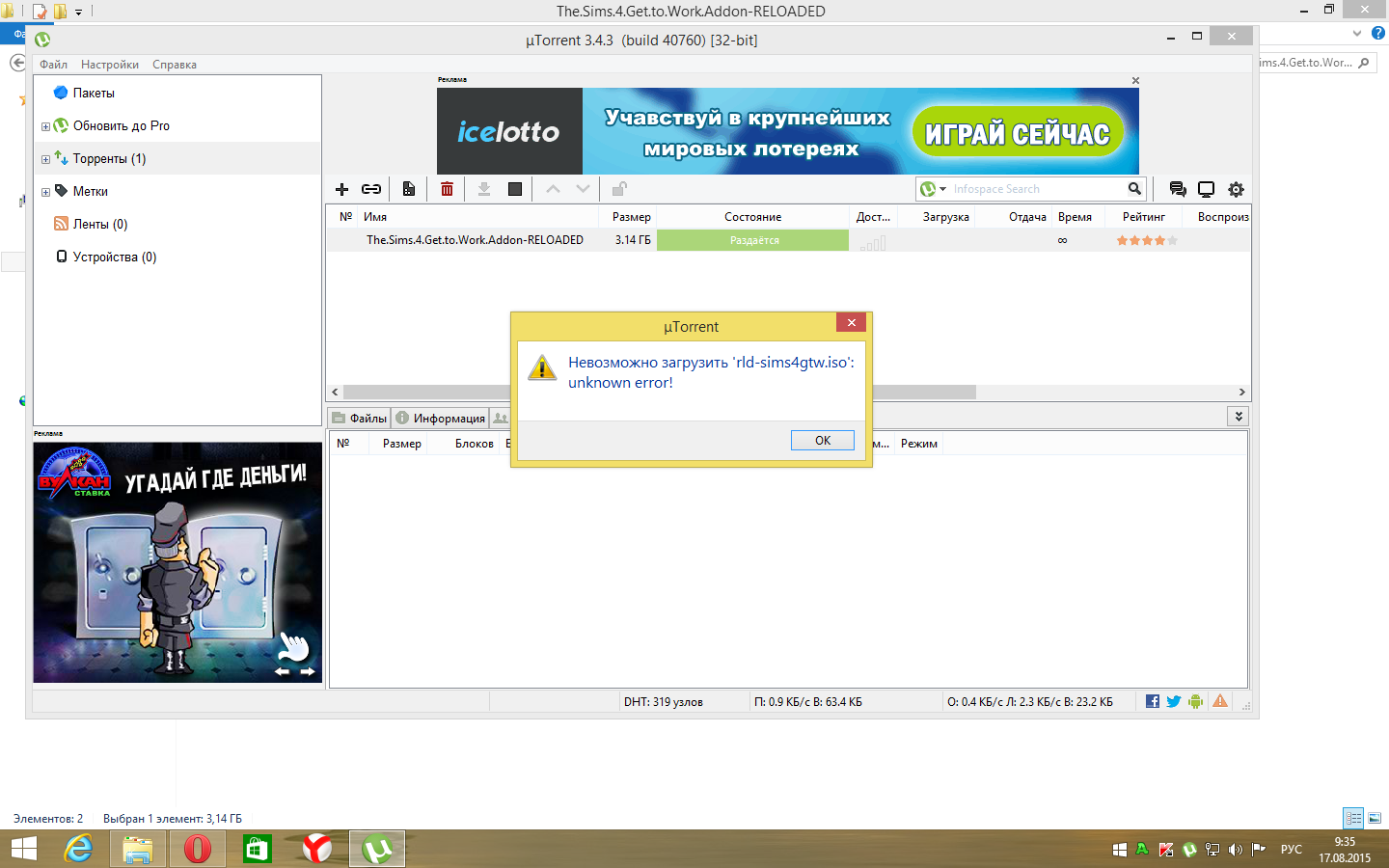Open Internet Explorer from the taskbar
This screenshot has width=1389, height=868.
78,849
